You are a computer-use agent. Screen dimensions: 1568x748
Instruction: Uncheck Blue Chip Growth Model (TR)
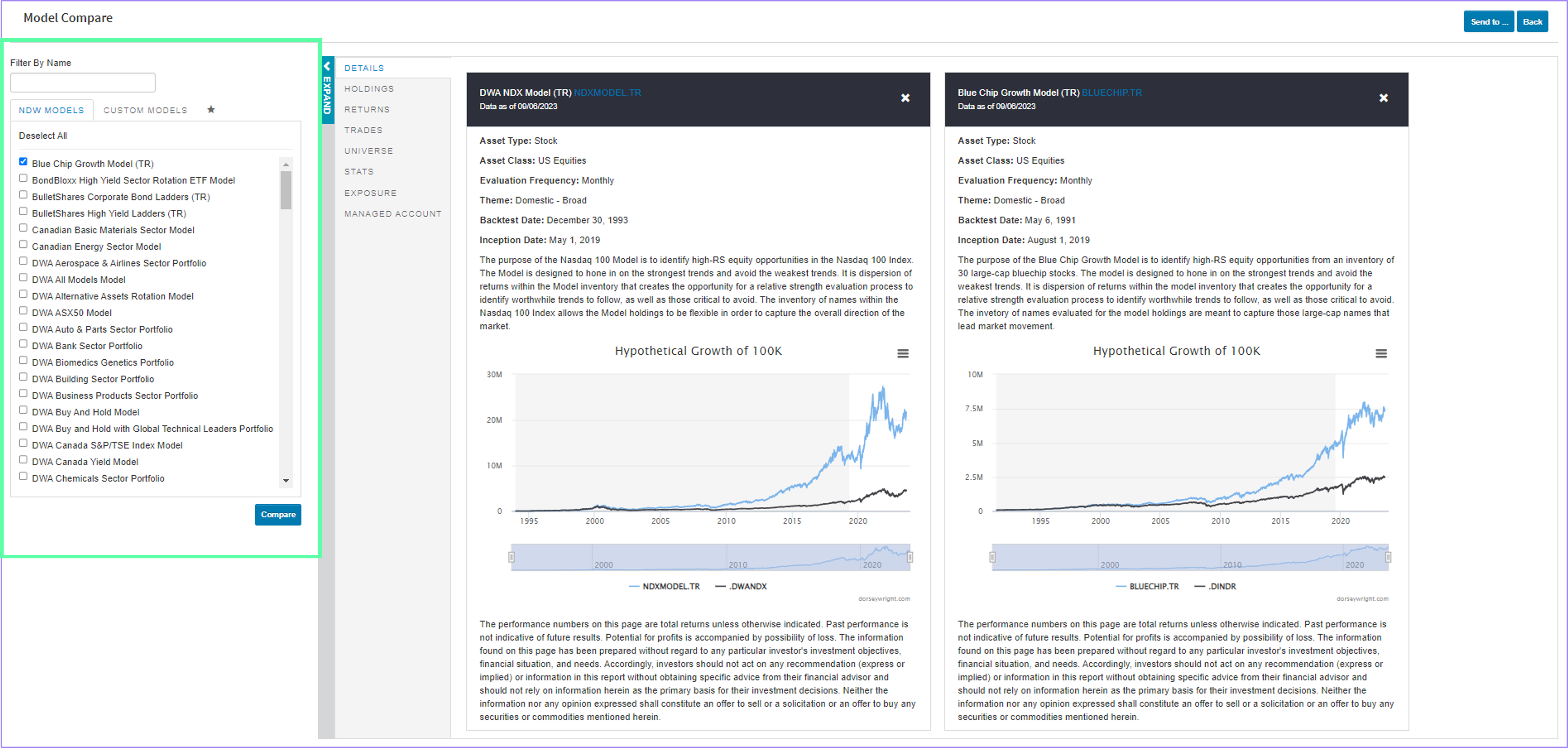(23, 161)
